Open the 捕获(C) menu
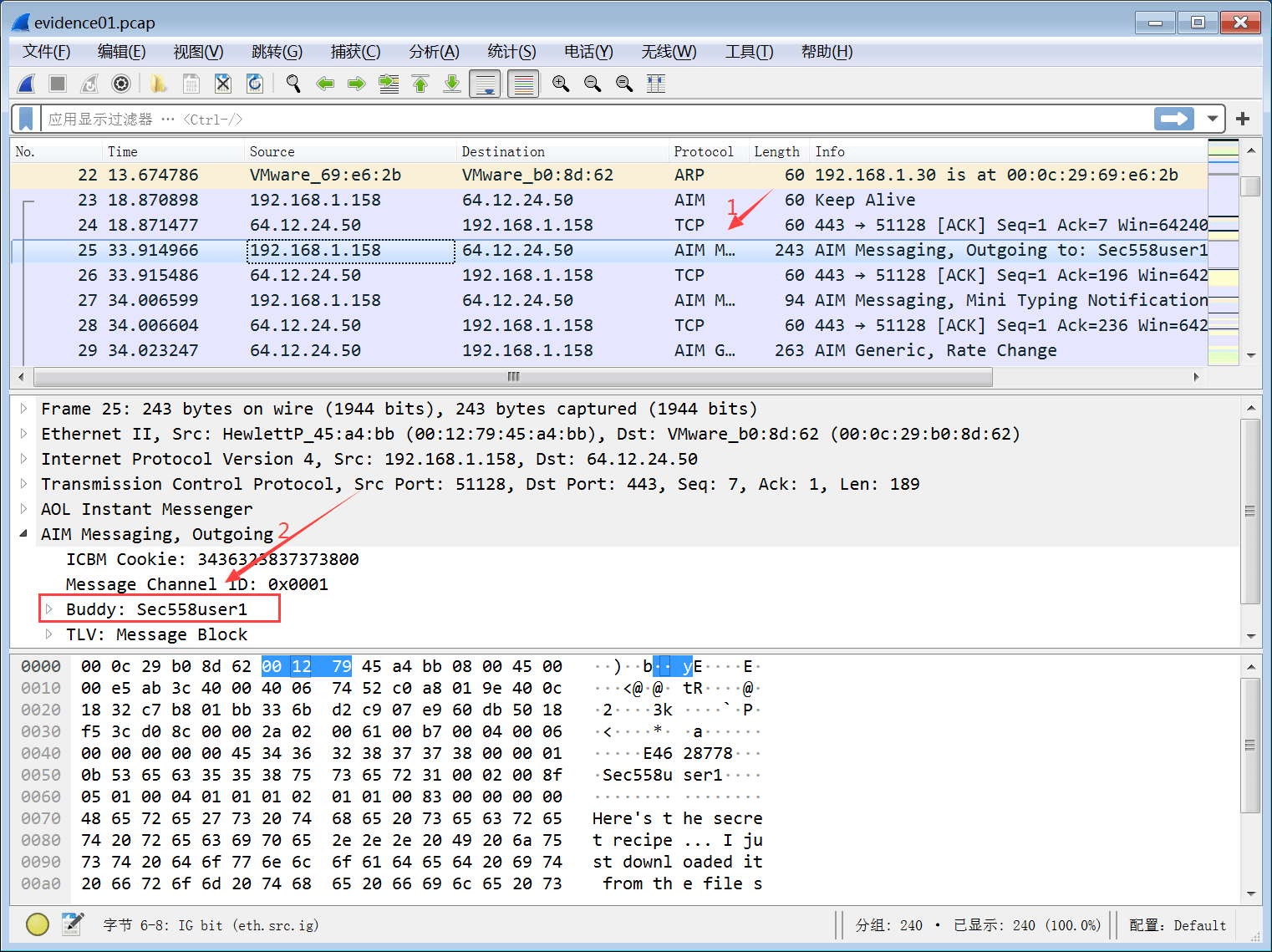 click(x=355, y=52)
